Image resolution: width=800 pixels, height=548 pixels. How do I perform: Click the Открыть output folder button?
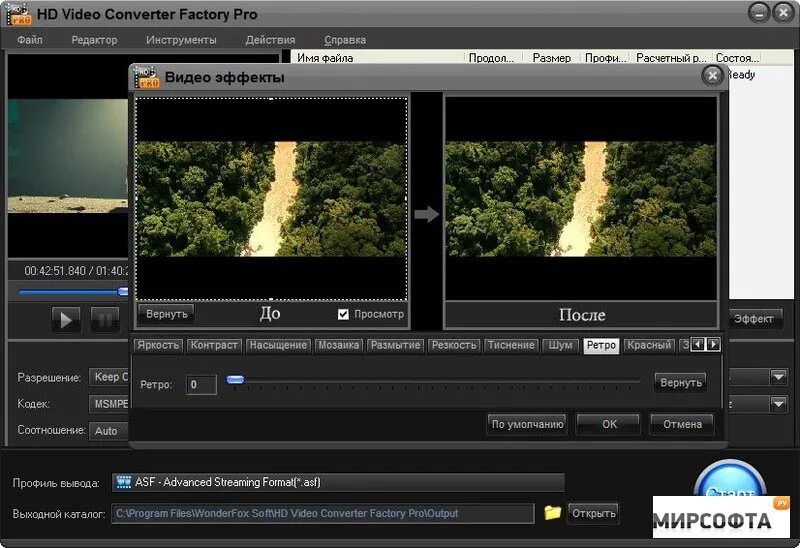pyautogui.click(x=593, y=513)
